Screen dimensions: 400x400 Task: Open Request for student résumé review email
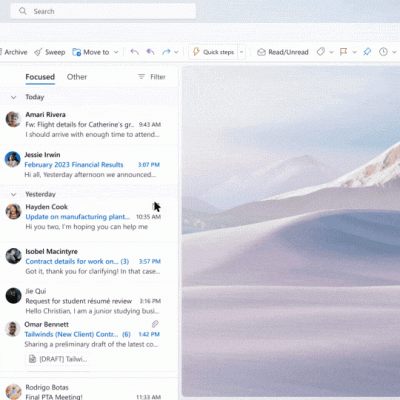point(89,301)
